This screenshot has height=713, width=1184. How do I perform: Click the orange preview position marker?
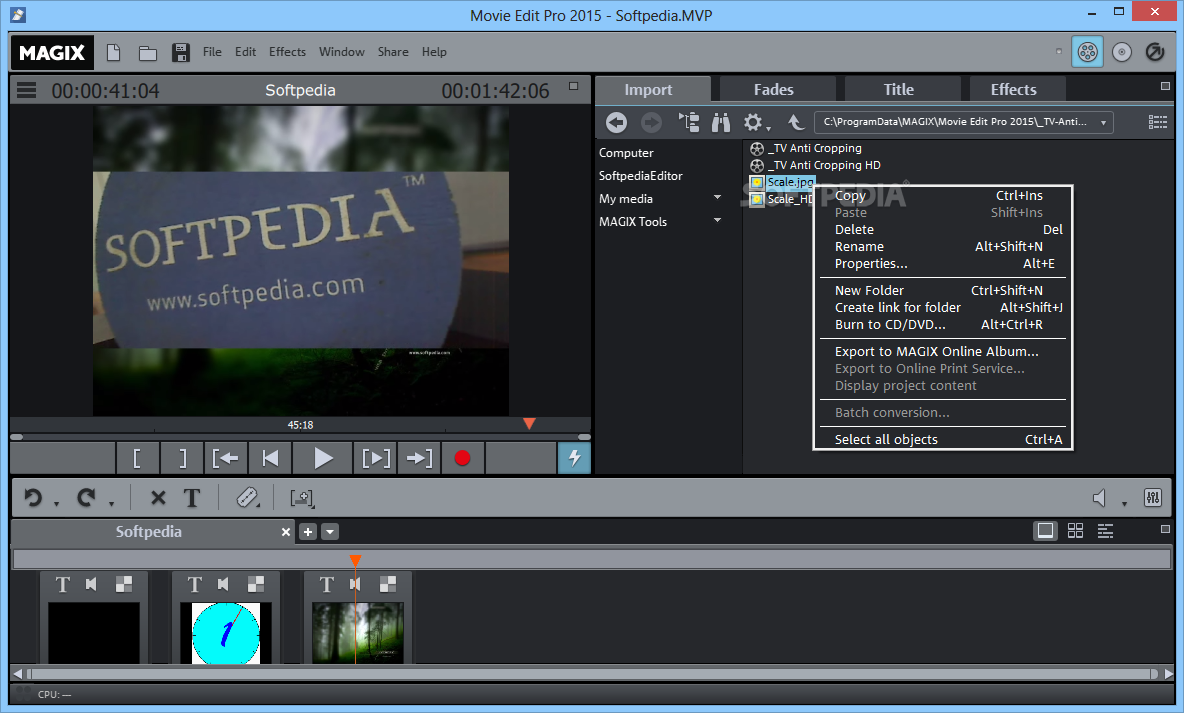tap(529, 424)
